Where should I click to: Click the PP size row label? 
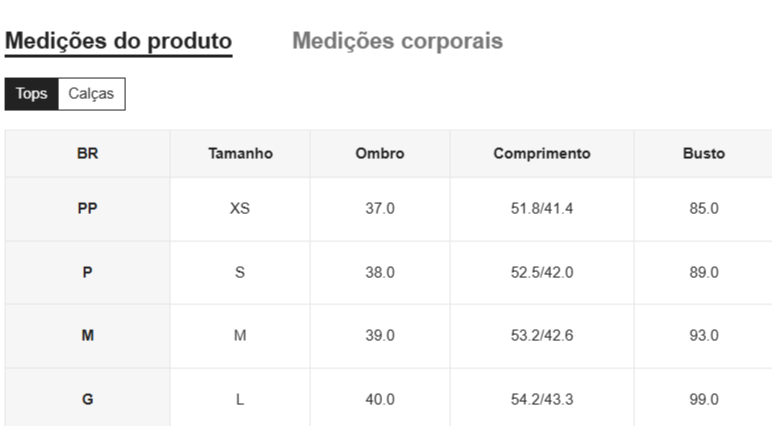pos(87,209)
